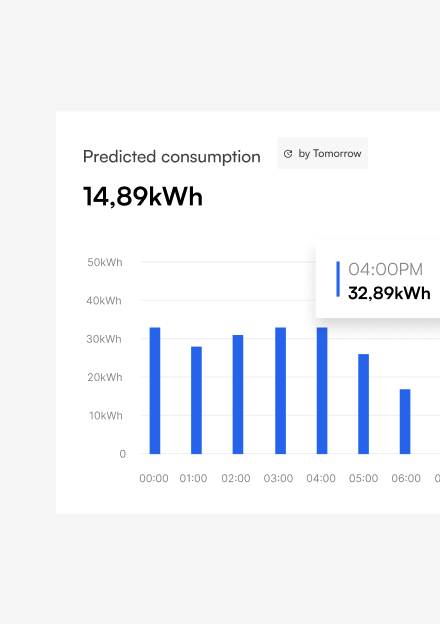The height and width of the screenshot is (624, 440).
Task: Open the by Tomorrow period selector
Action: click(x=322, y=153)
